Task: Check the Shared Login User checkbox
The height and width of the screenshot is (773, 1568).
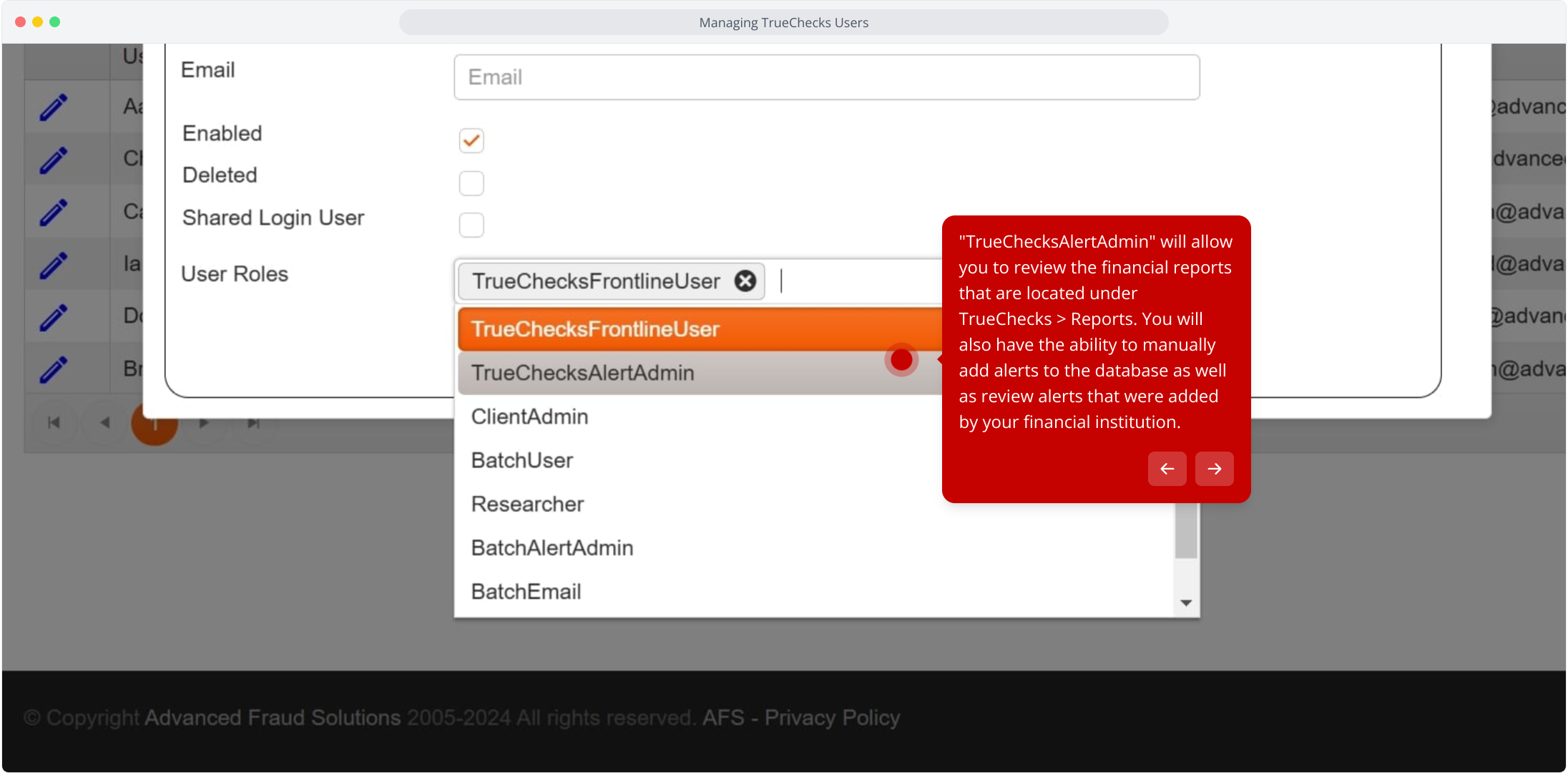Action: [471, 225]
